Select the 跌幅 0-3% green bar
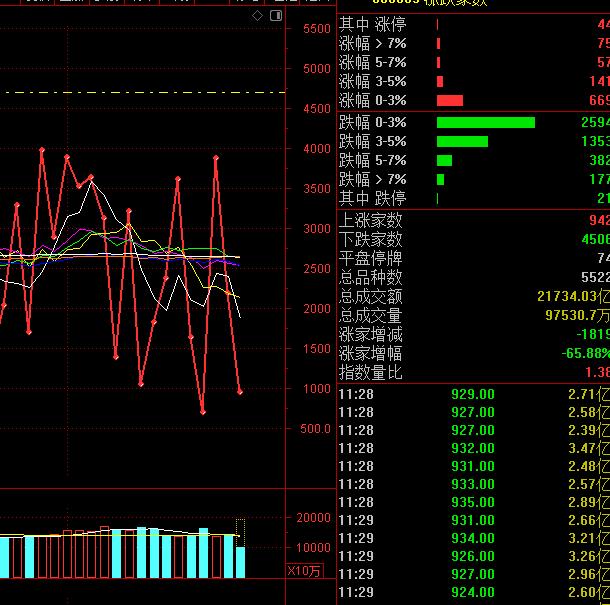The width and height of the screenshot is (610, 605). point(486,123)
